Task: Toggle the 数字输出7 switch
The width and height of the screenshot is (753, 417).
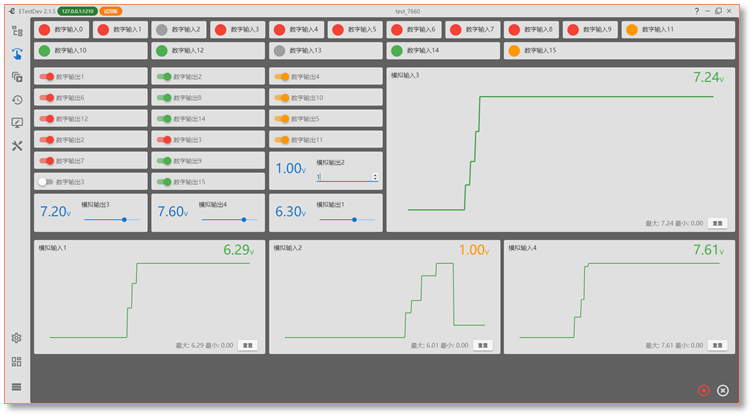Action: click(x=47, y=161)
